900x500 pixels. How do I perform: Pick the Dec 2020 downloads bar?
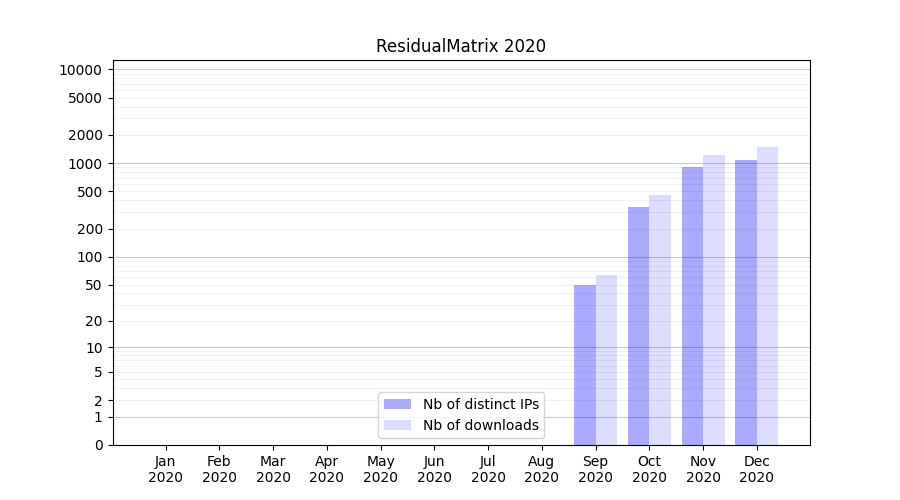[x=767, y=296]
